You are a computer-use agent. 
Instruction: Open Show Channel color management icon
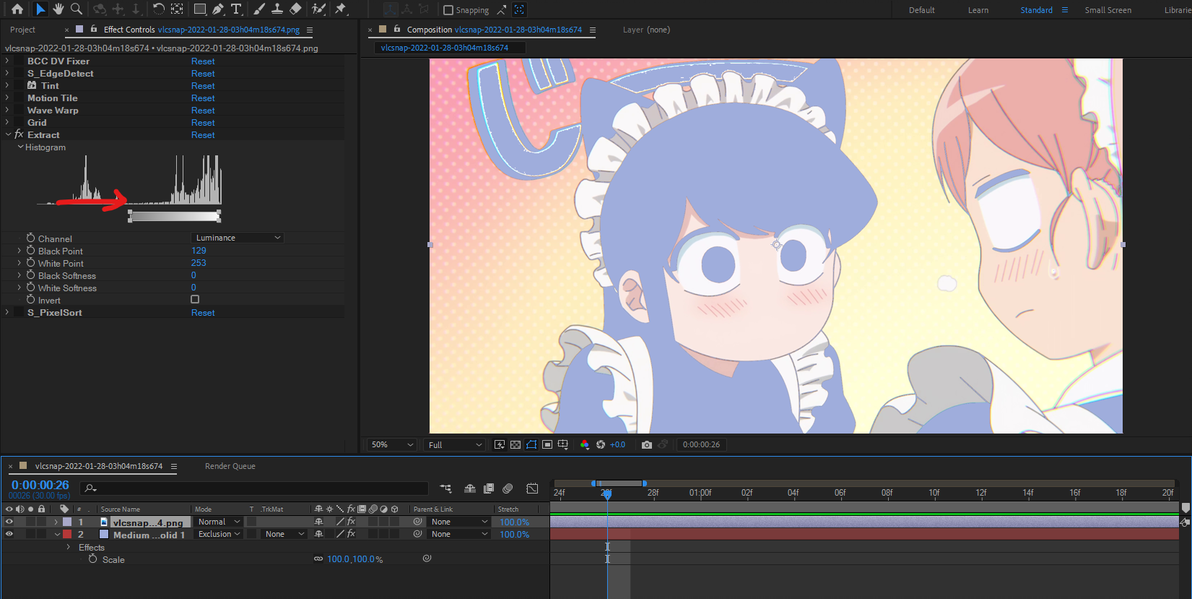(584, 445)
